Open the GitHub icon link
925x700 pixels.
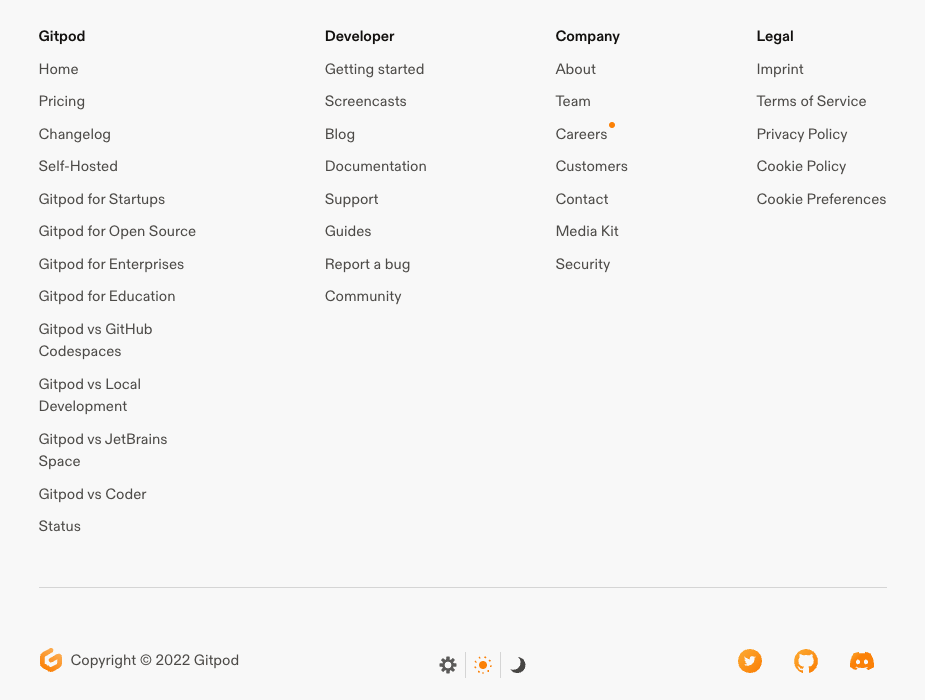[x=806, y=661]
